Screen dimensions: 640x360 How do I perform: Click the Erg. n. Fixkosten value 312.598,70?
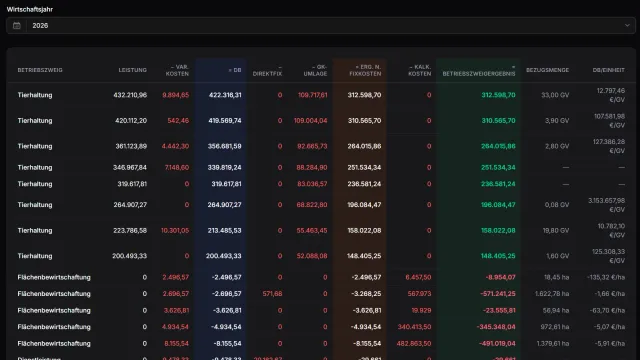pos(364,95)
